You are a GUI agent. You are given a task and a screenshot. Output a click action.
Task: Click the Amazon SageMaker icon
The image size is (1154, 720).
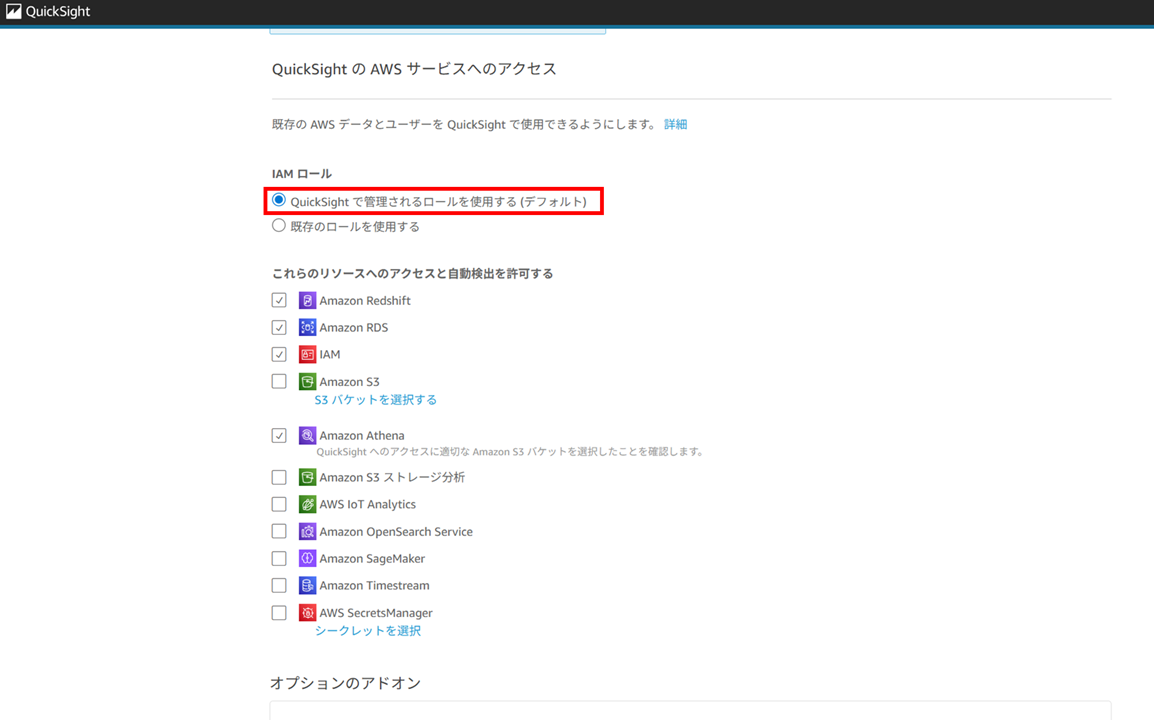(x=307, y=558)
